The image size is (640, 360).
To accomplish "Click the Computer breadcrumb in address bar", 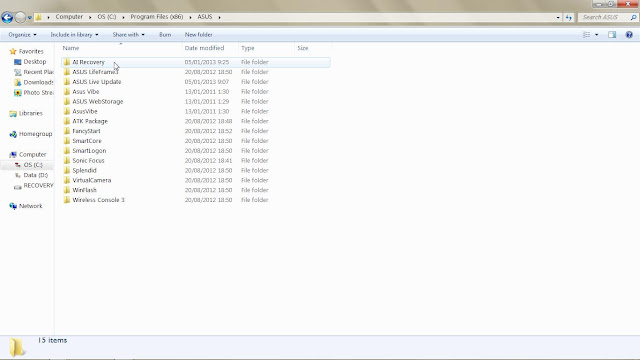I will click(x=69, y=17).
